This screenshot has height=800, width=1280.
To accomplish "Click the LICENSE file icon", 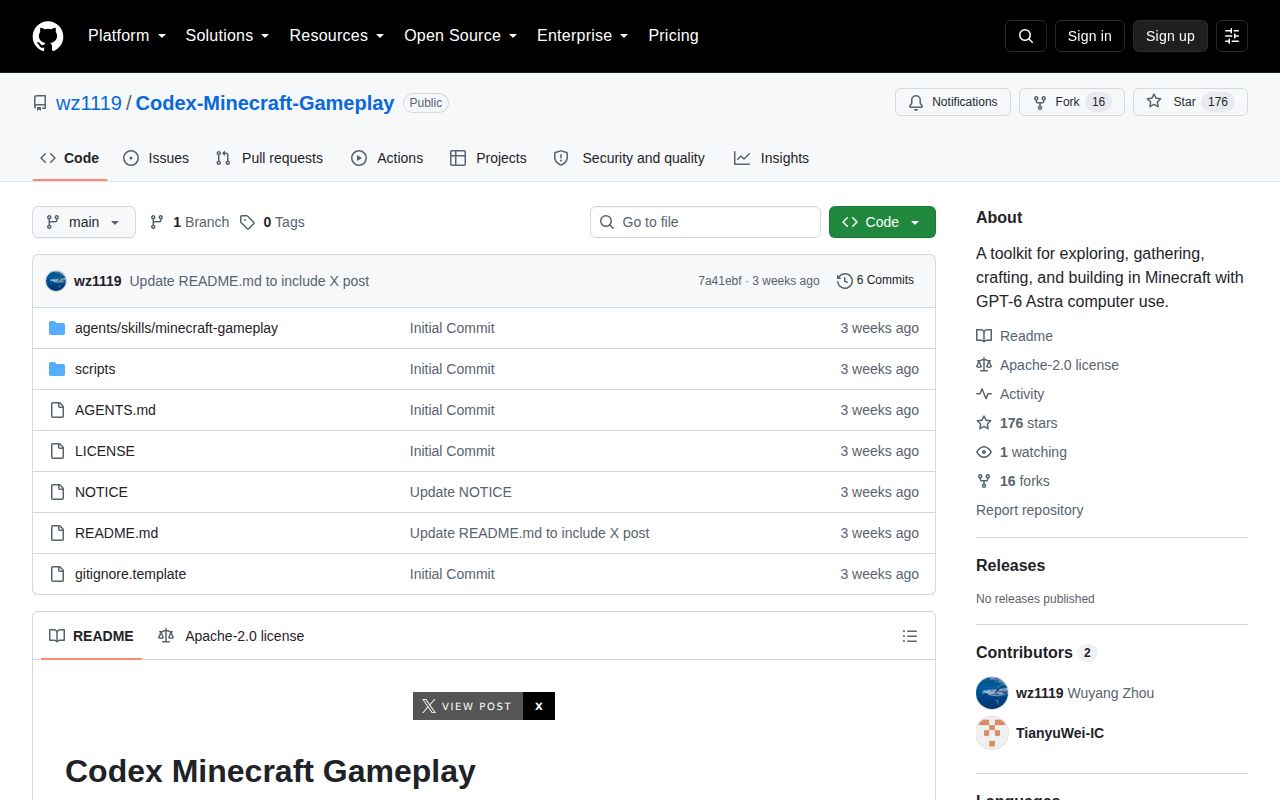I will click(x=57, y=451).
